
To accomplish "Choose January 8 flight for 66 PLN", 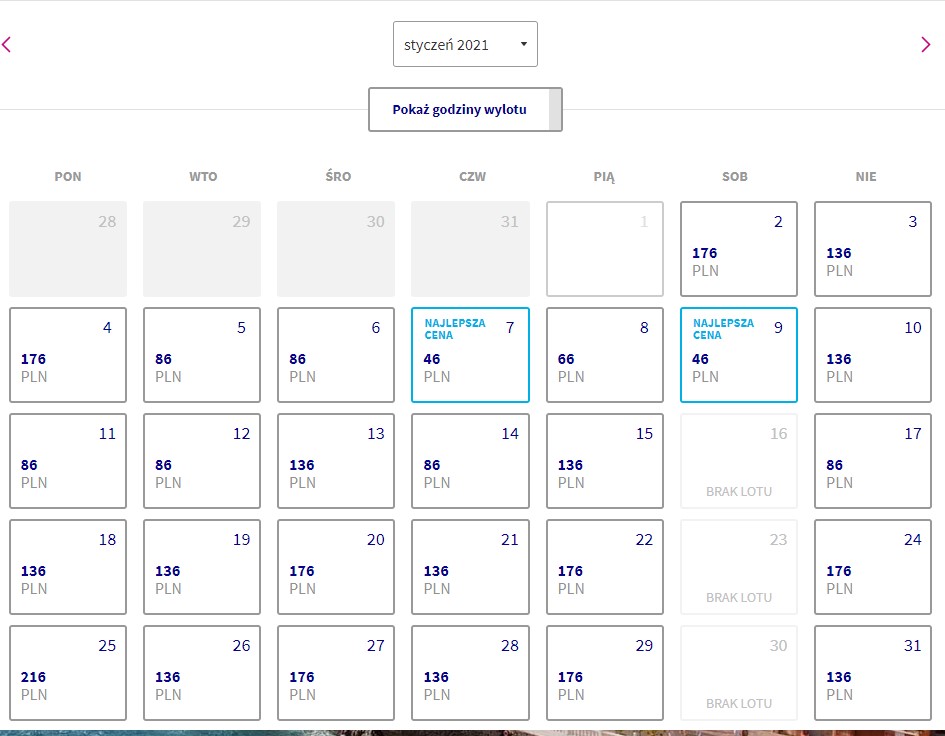I will 604,355.
